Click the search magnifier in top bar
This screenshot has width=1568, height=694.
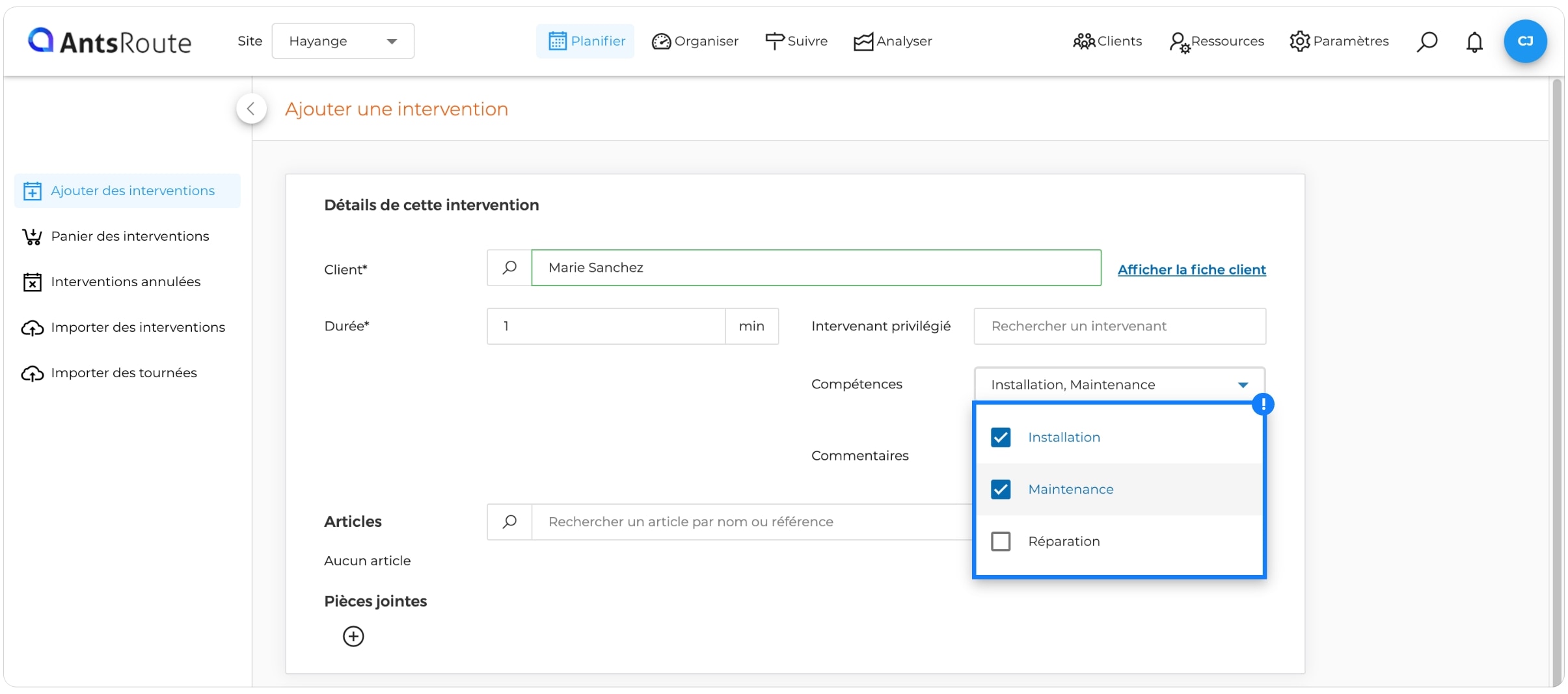coord(1427,42)
